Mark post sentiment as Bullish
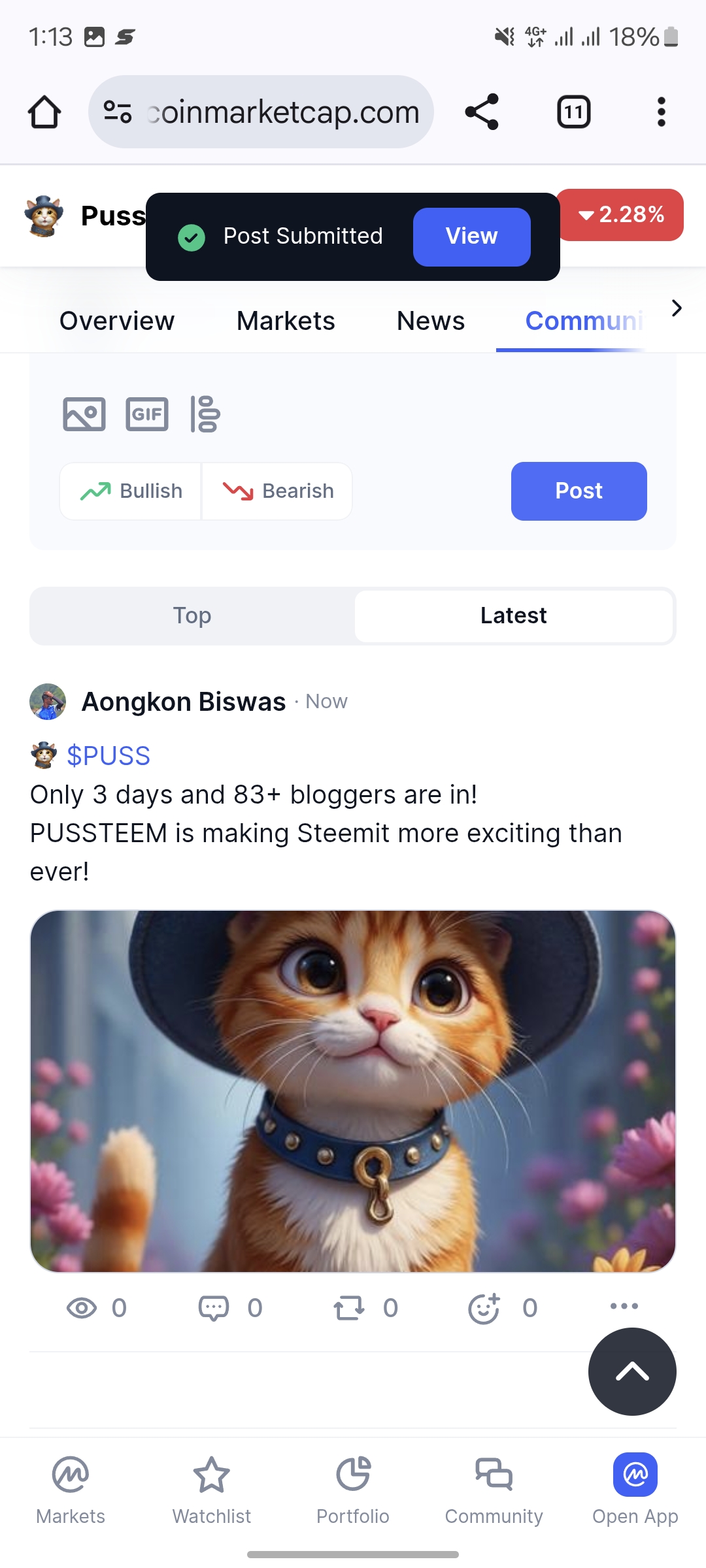 coord(131,491)
